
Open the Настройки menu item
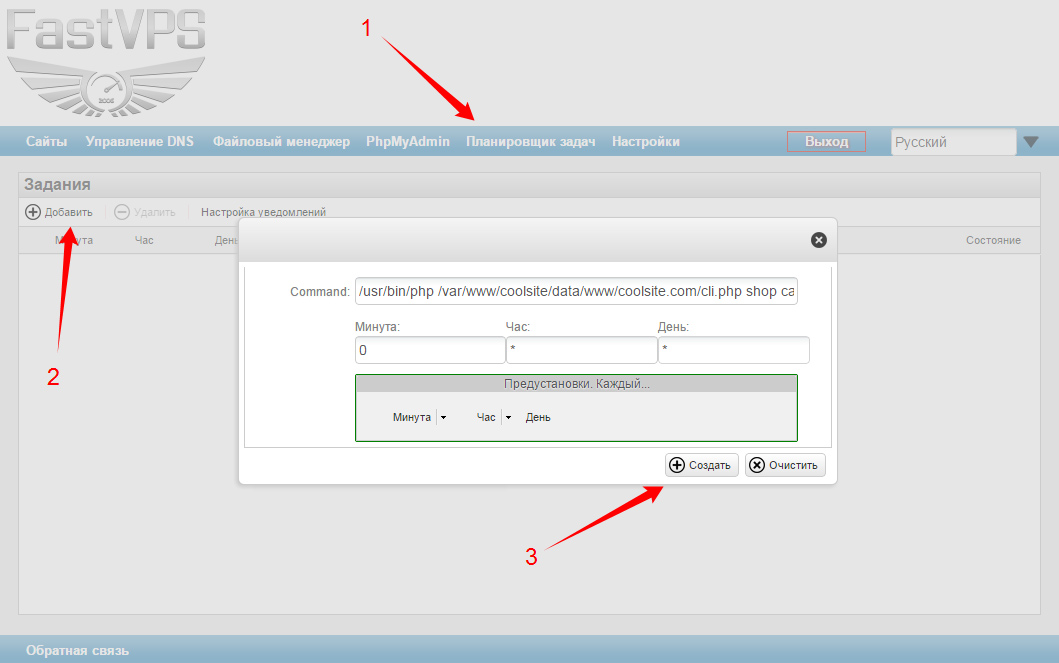click(x=646, y=142)
